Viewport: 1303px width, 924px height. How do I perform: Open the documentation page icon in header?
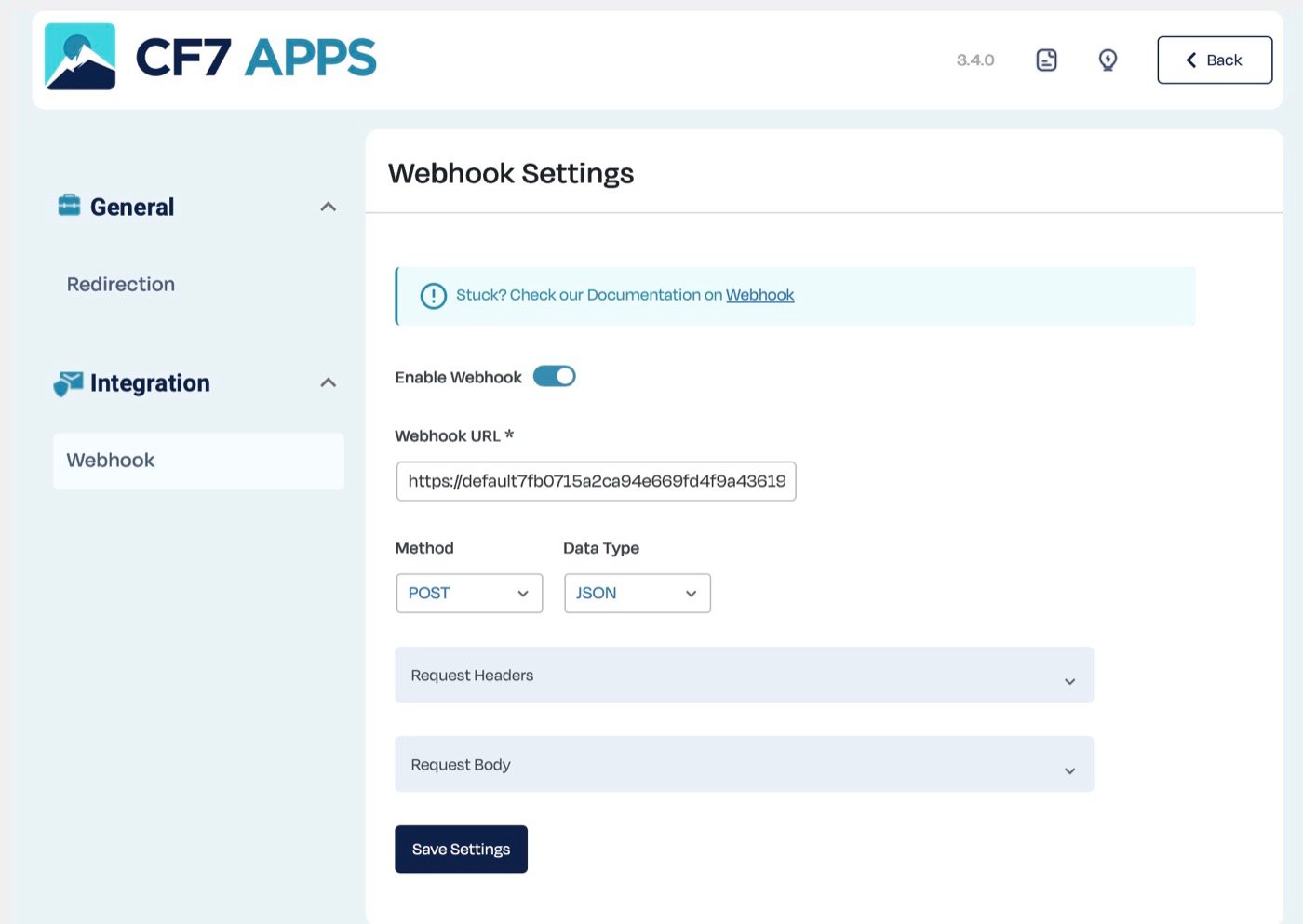coord(1046,60)
